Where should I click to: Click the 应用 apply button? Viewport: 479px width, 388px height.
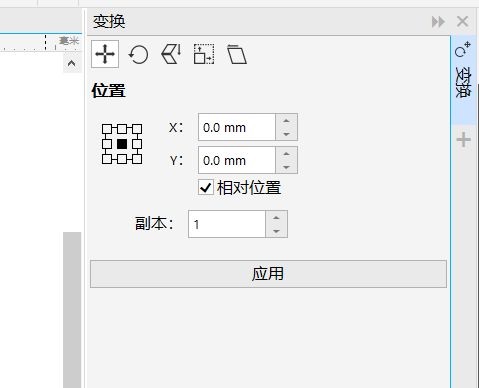pos(268,274)
